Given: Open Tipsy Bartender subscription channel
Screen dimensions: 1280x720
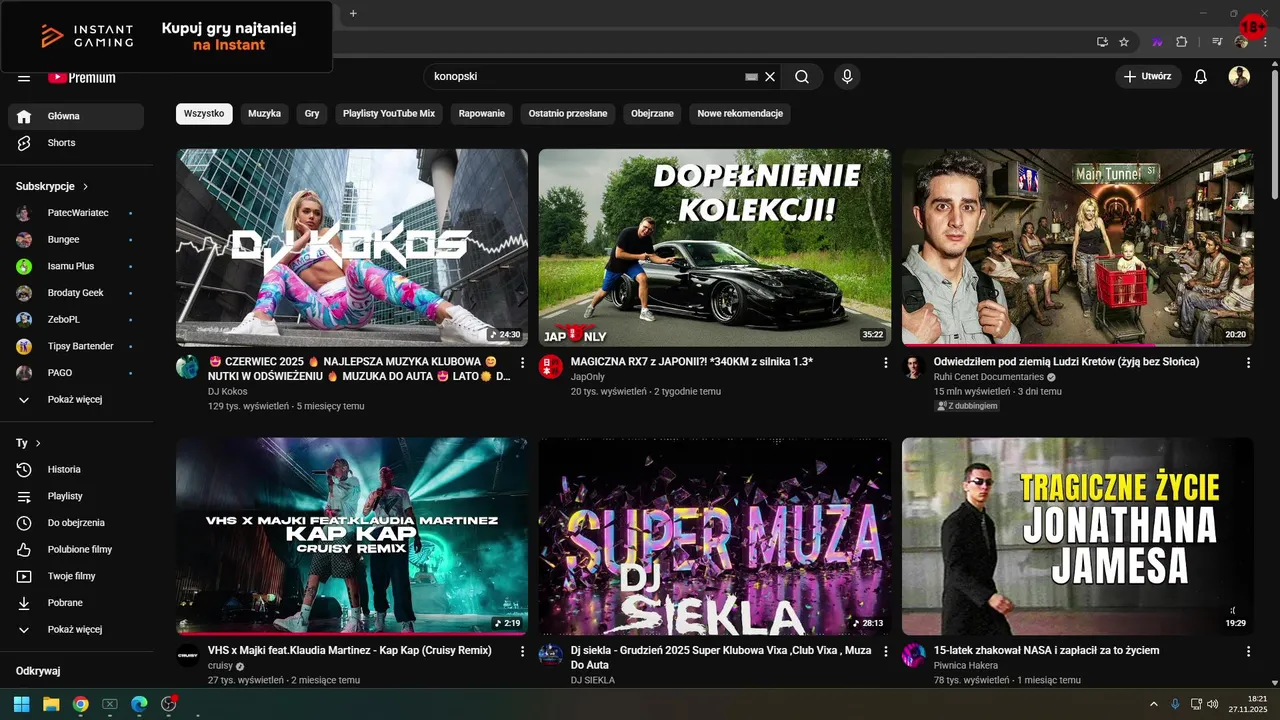Looking at the screenshot, I should 76,346.
